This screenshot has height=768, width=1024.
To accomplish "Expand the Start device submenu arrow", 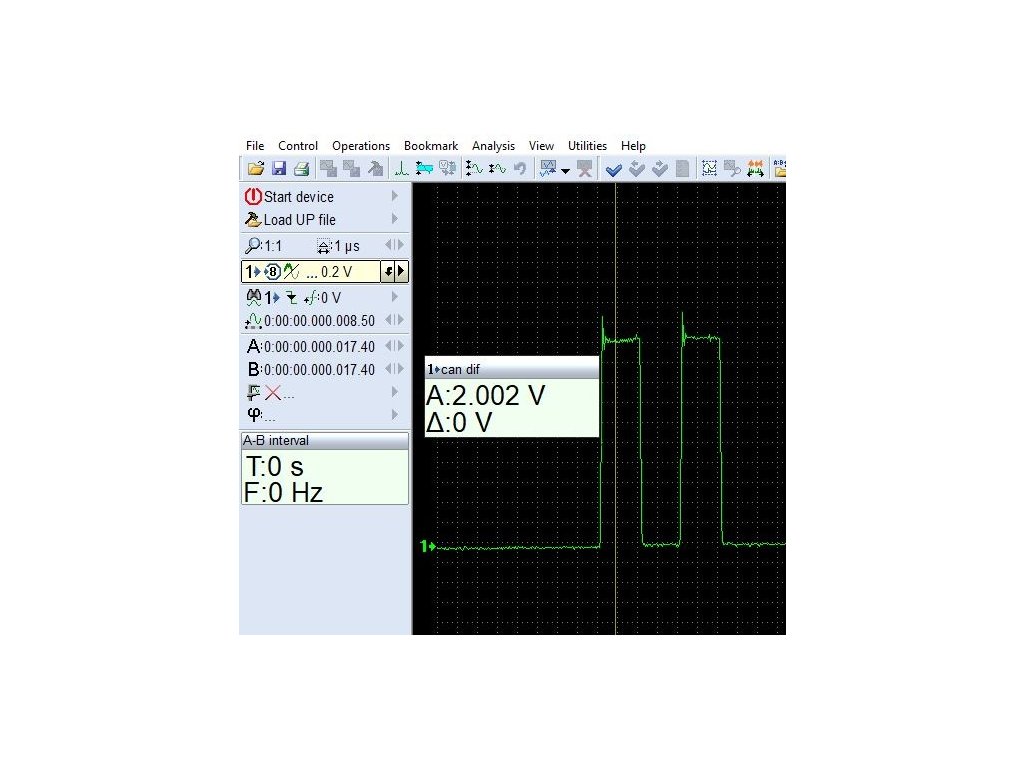I will [394, 196].
